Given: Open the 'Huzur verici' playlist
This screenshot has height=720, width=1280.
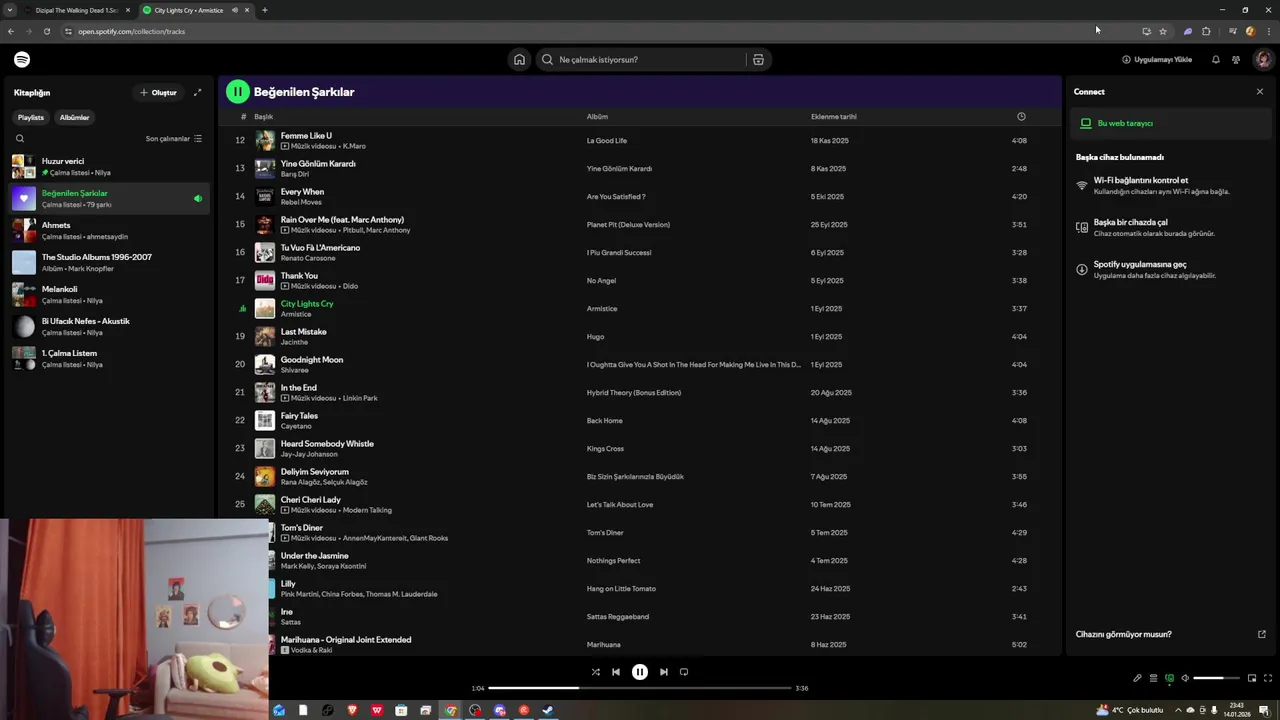Looking at the screenshot, I should click(x=109, y=166).
